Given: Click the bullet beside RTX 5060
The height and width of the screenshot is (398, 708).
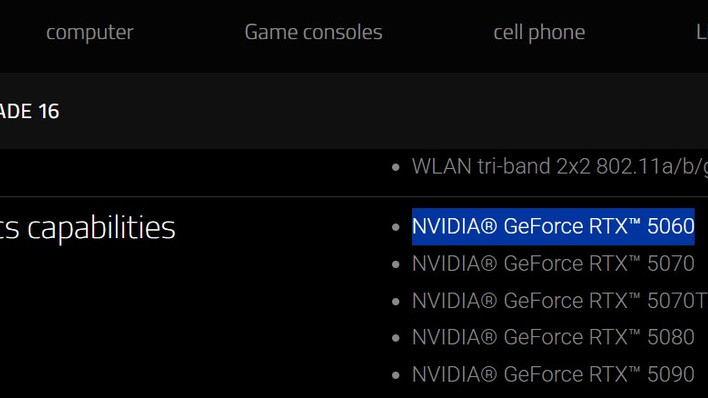Looking at the screenshot, I should [396, 227].
